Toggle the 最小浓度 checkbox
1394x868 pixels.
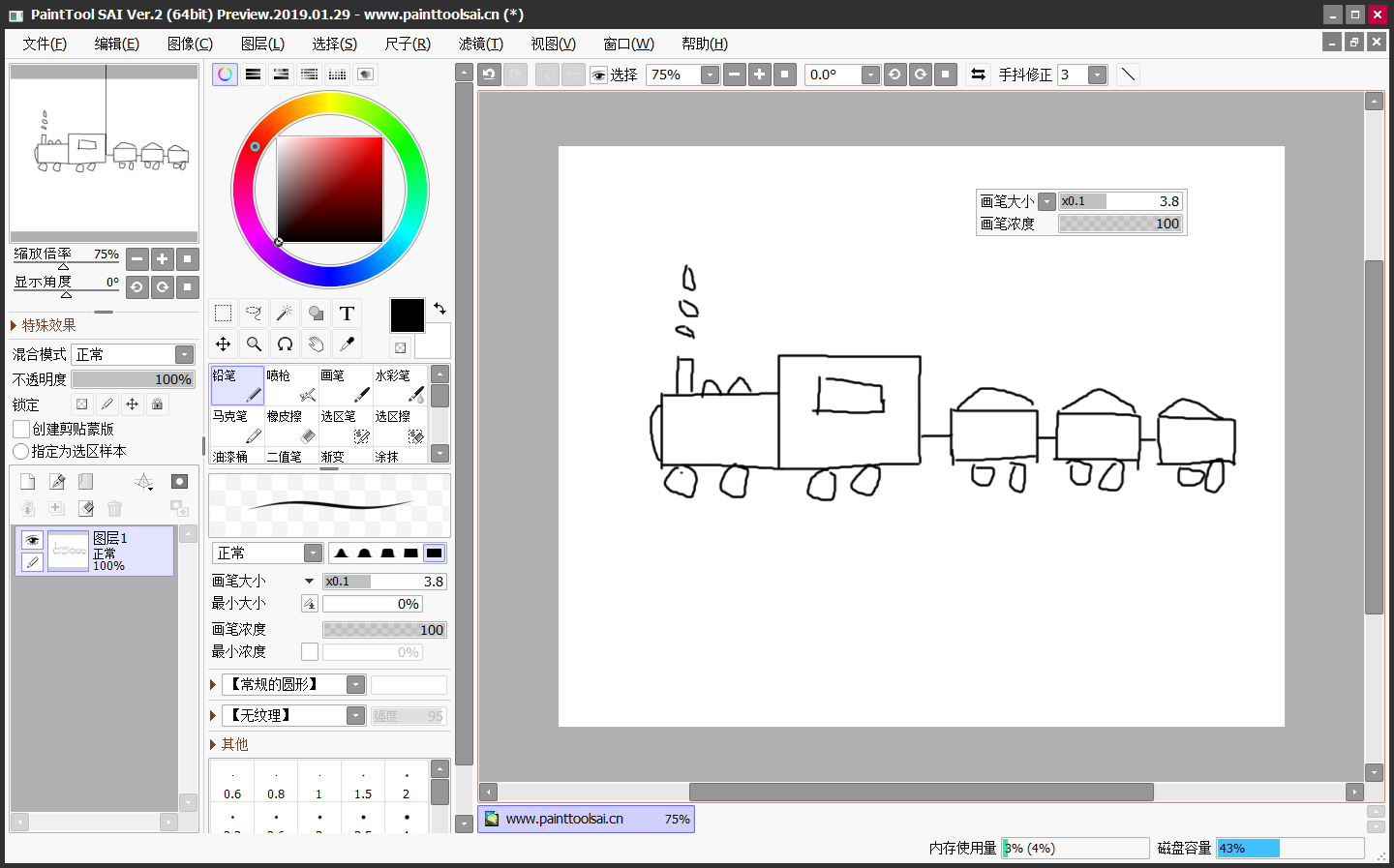(x=310, y=652)
